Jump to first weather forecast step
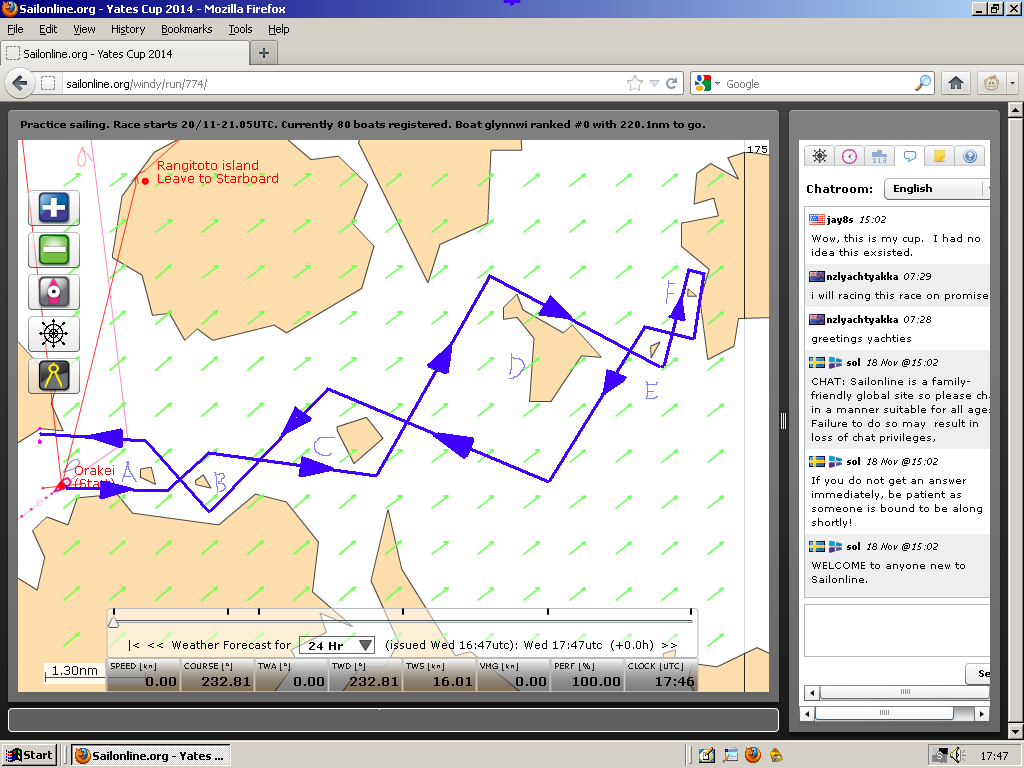Image resolution: width=1024 pixels, height=768 pixels. (x=133, y=645)
